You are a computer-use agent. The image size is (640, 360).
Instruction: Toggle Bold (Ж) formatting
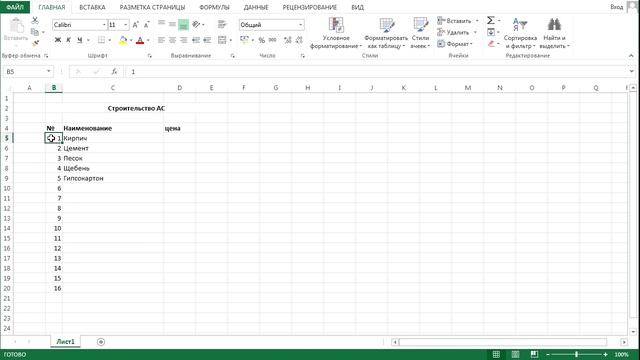click(x=58, y=40)
